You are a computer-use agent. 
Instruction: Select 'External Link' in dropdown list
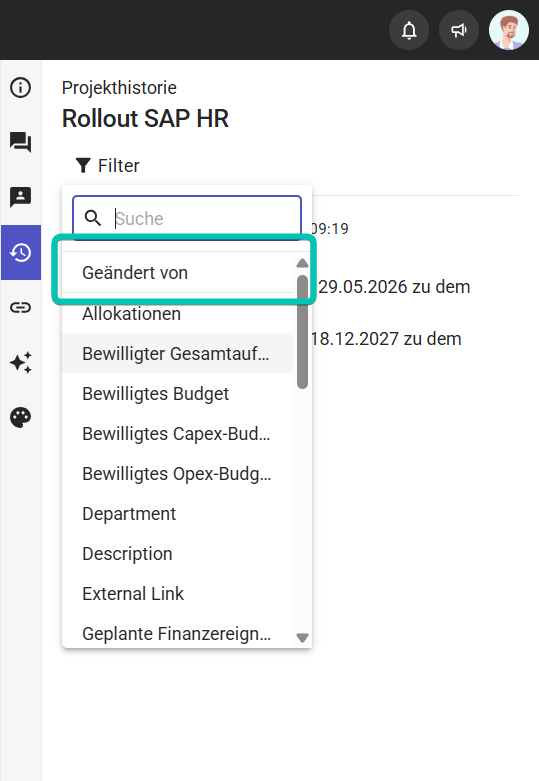[178, 594]
